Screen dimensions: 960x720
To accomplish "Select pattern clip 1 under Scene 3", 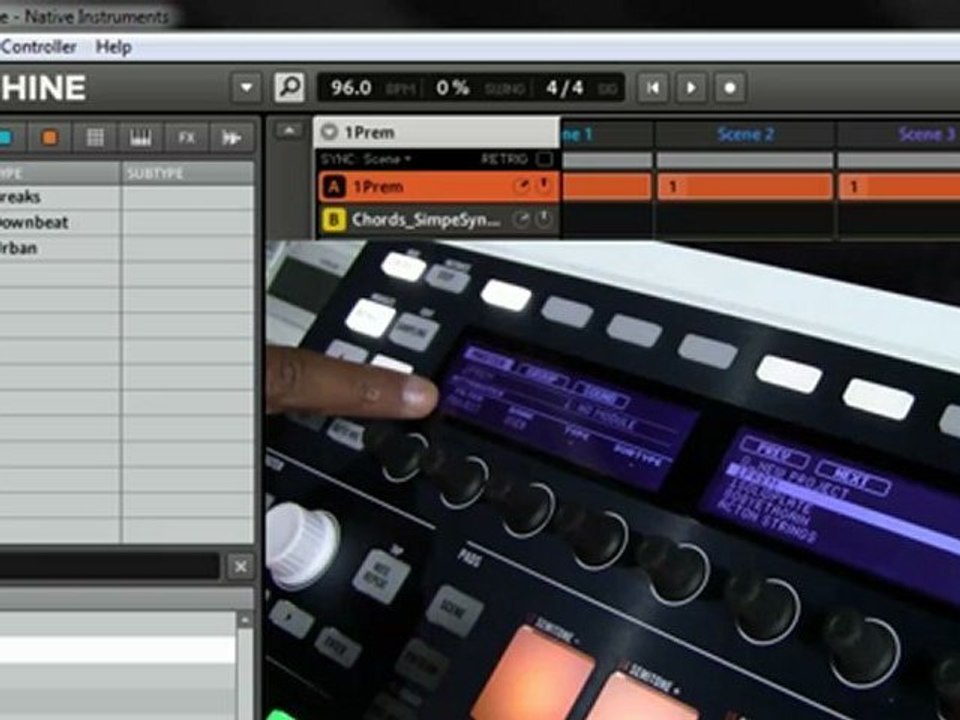I will (899, 186).
